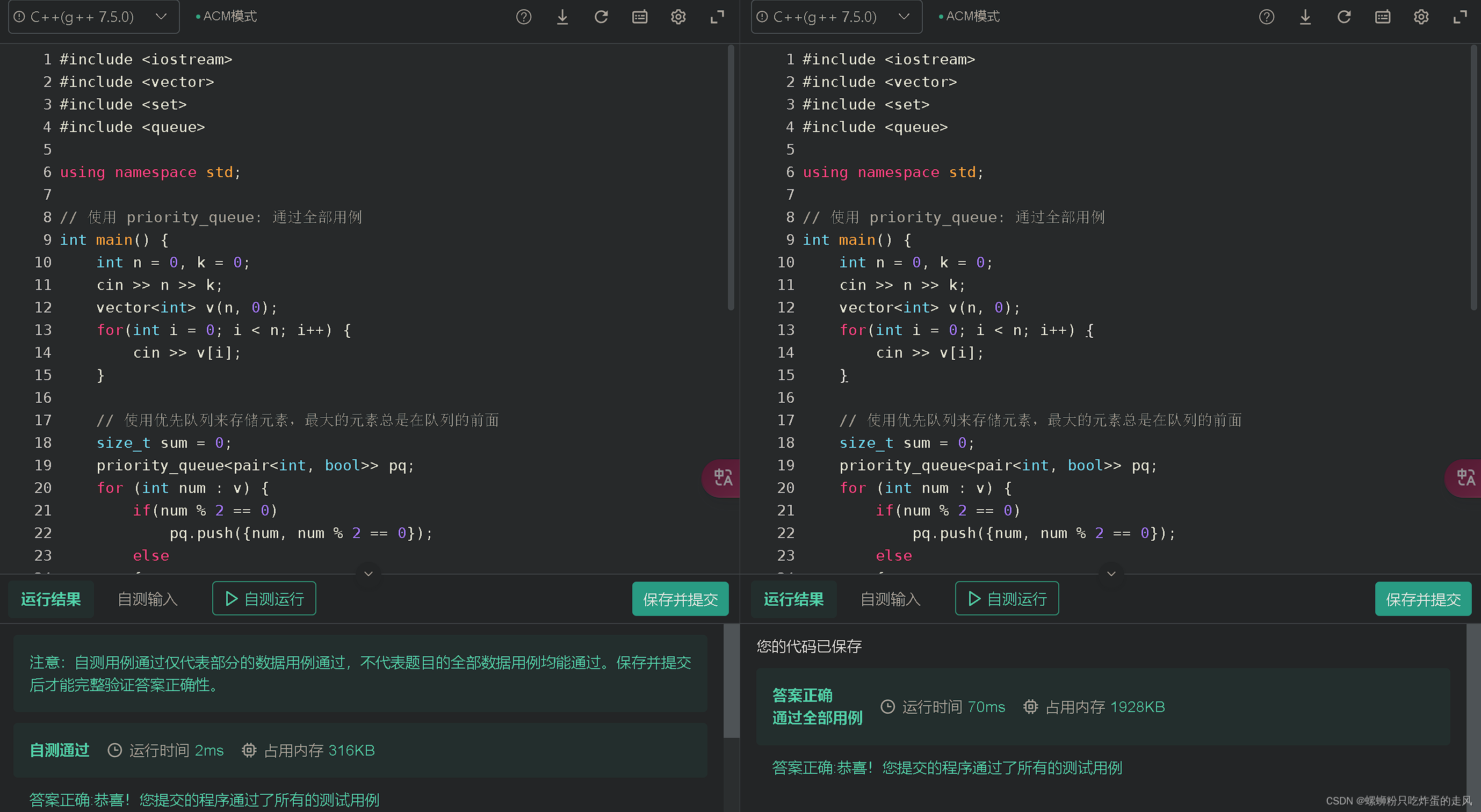
Task: Select 自测输入 tab in left panel
Action: tap(148, 599)
